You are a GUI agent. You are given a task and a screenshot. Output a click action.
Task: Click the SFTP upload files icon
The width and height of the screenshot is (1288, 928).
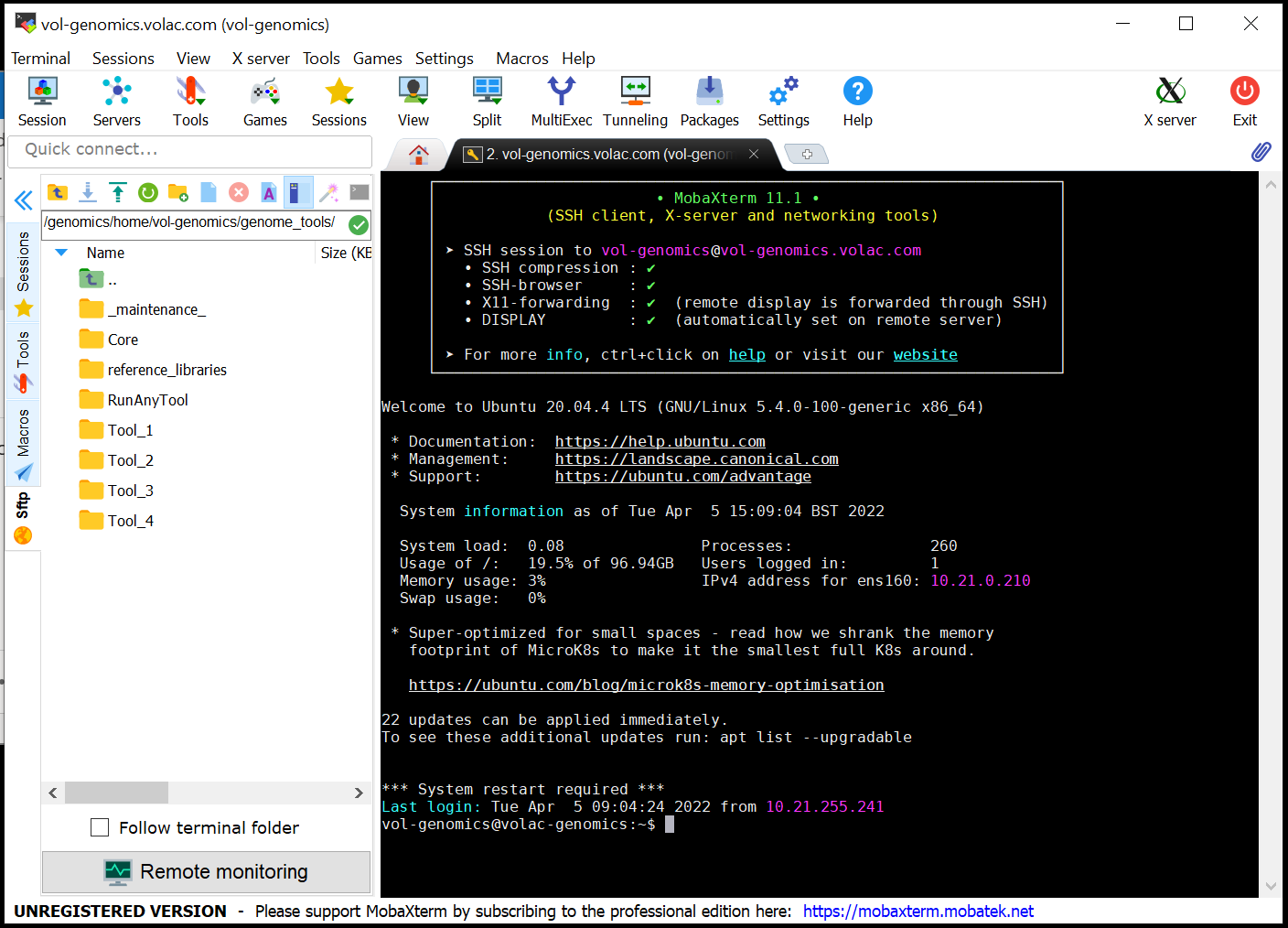(x=118, y=192)
